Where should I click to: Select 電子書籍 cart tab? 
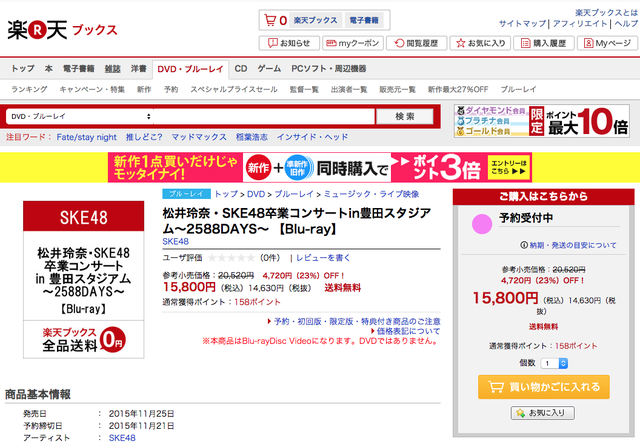(x=364, y=20)
